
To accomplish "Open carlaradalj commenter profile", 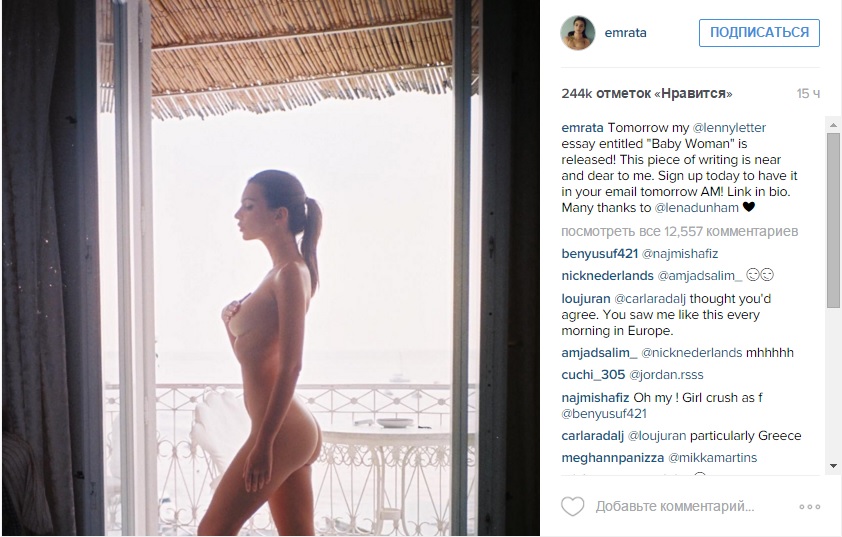I will coord(592,436).
